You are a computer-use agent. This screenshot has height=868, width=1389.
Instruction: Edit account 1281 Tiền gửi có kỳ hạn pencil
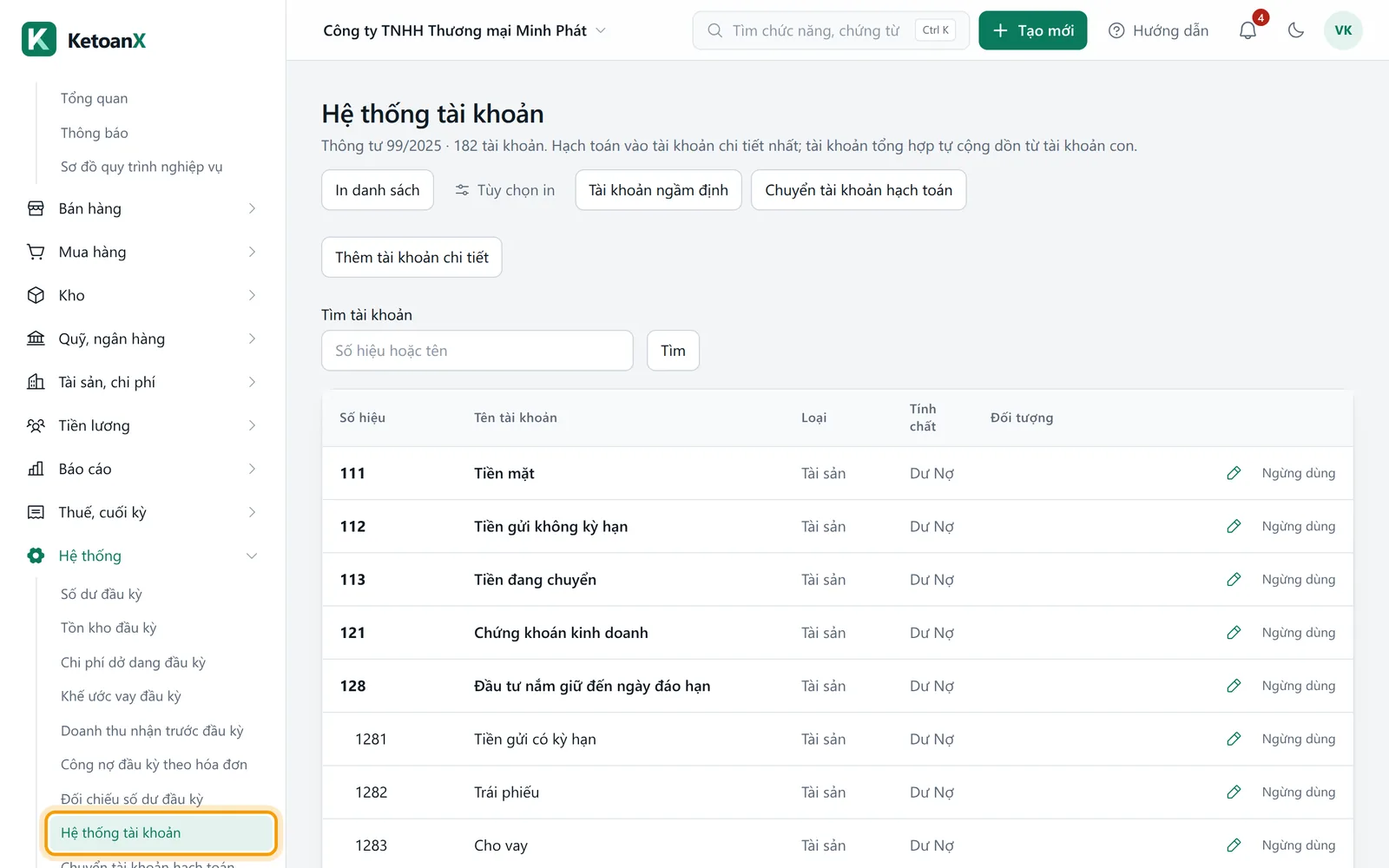(x=1234, y=739)
